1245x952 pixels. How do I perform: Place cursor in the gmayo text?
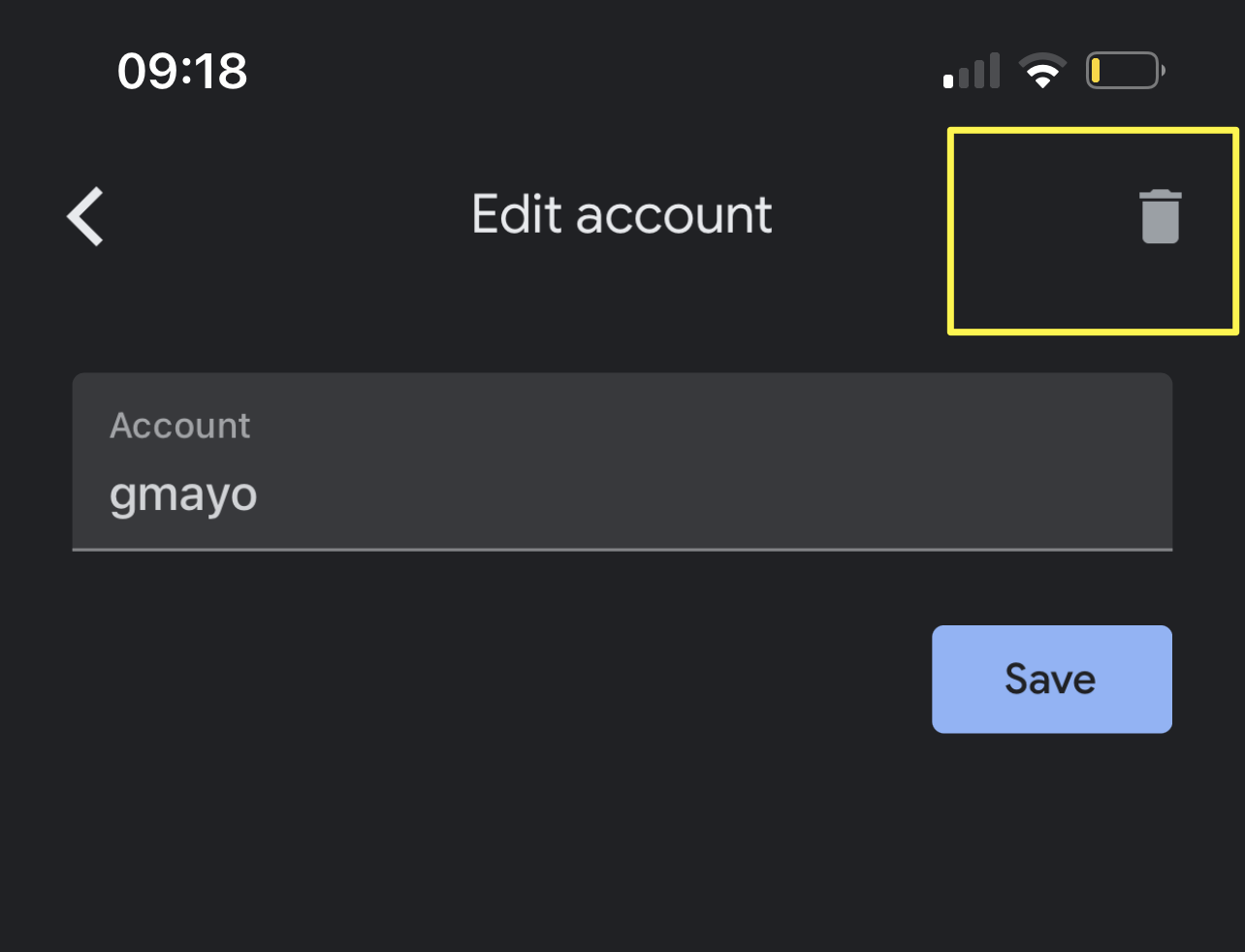tap(183, 495)
